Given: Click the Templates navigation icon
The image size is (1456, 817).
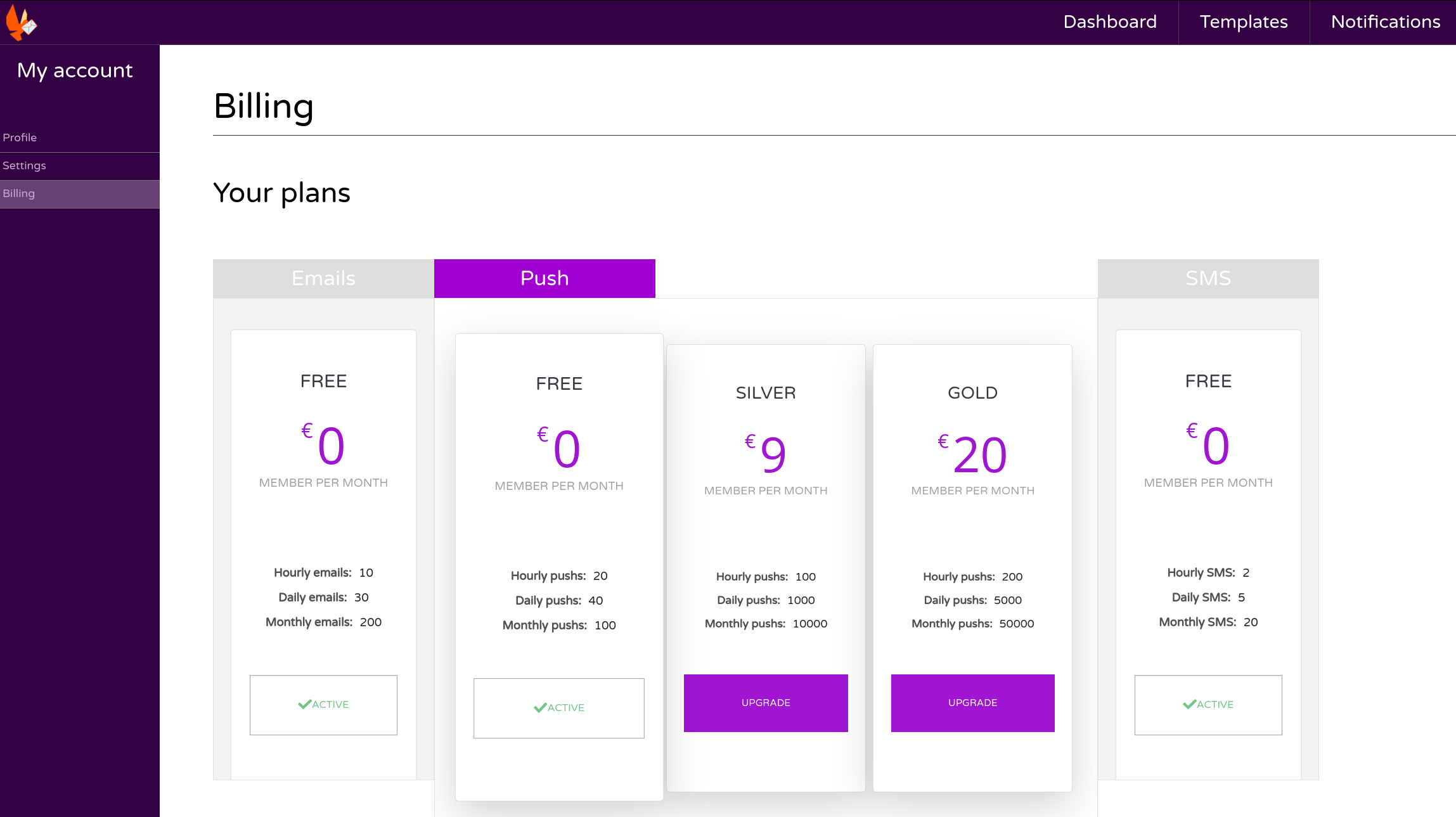Looking at the screenshot, I should click(x=1244, y=22).
